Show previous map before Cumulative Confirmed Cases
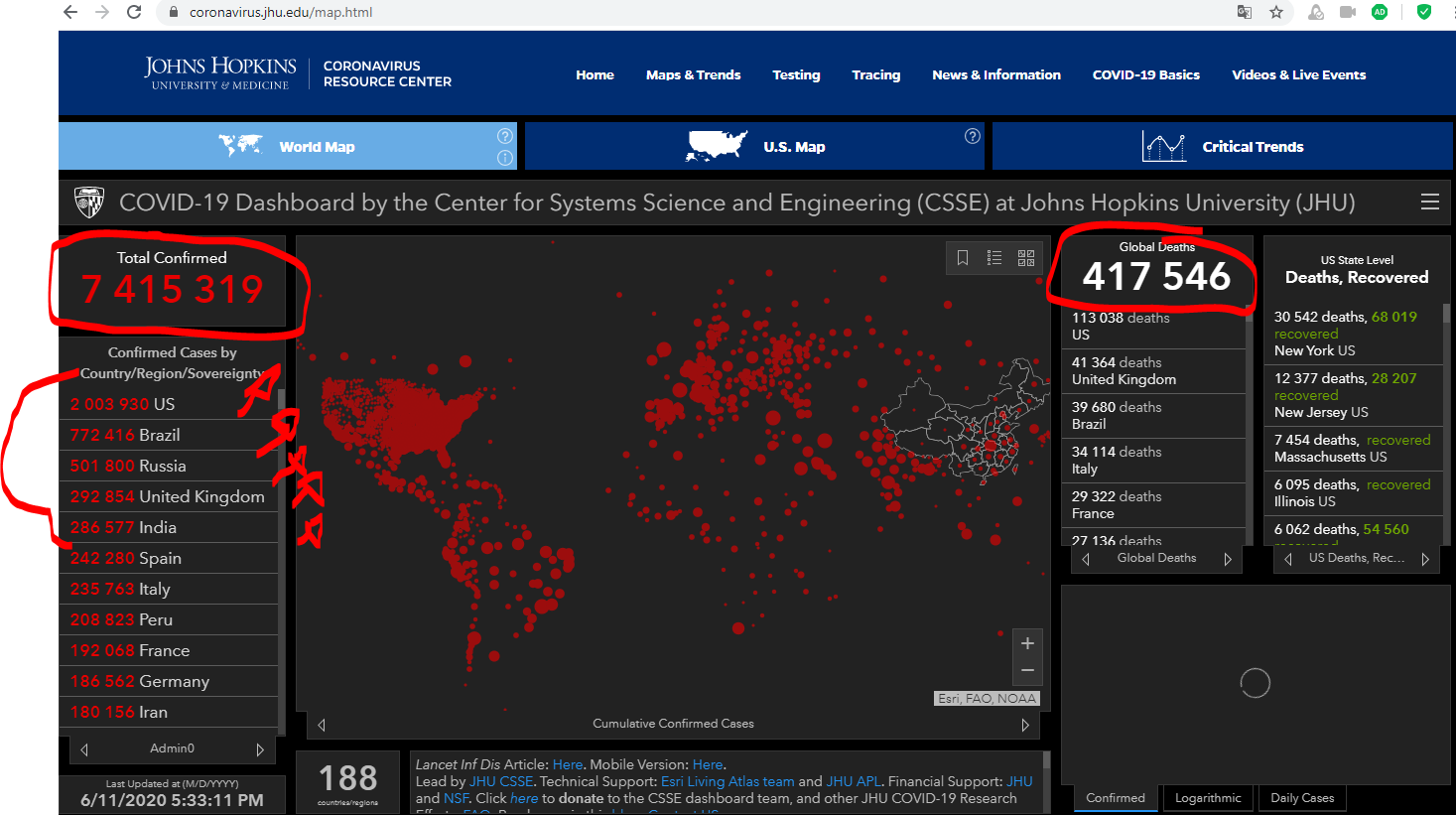Image resolution: width=1456 pixels, height=815 pixels. click(322, 725)
